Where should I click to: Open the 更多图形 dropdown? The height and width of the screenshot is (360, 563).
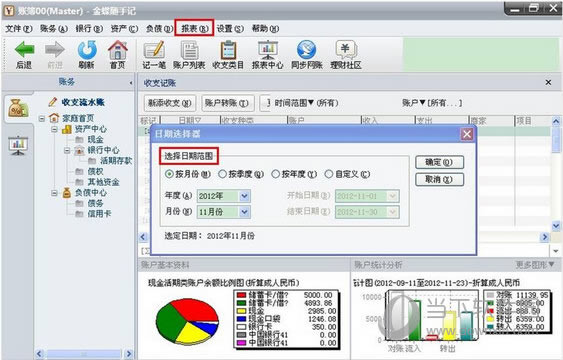click(x=535, y=265)
